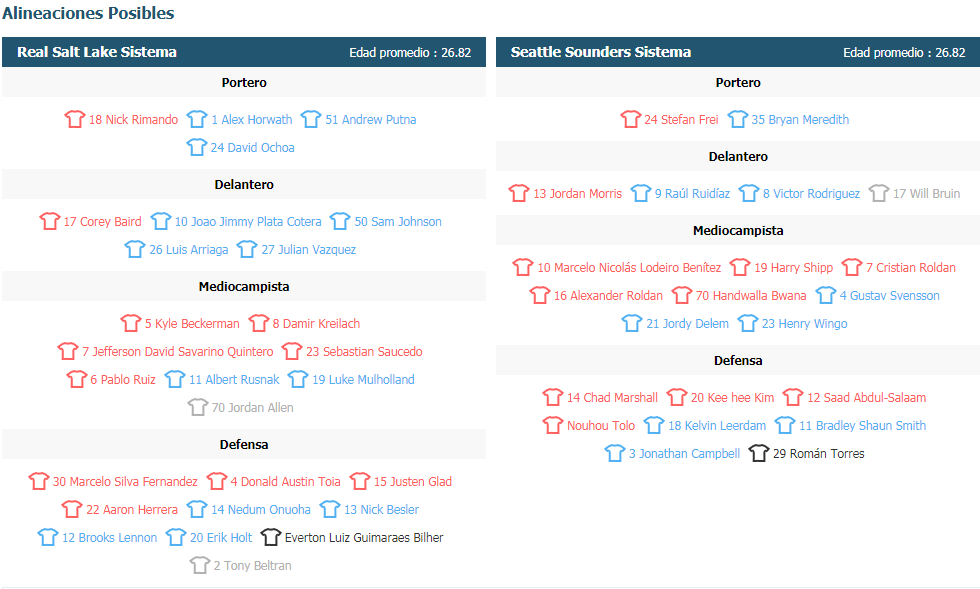The image size is (980, 589).
Task: Click the red jersey icon beside Nick Rimando
Action: (x=74, y=119)
